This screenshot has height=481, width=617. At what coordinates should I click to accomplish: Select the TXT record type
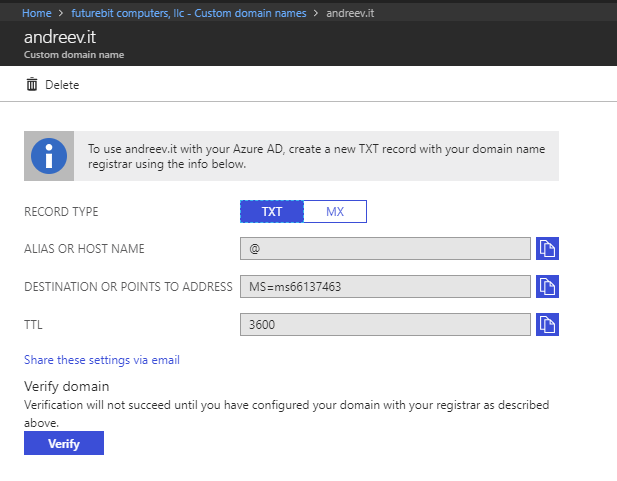pyautogui.click(x=272, y=211)
